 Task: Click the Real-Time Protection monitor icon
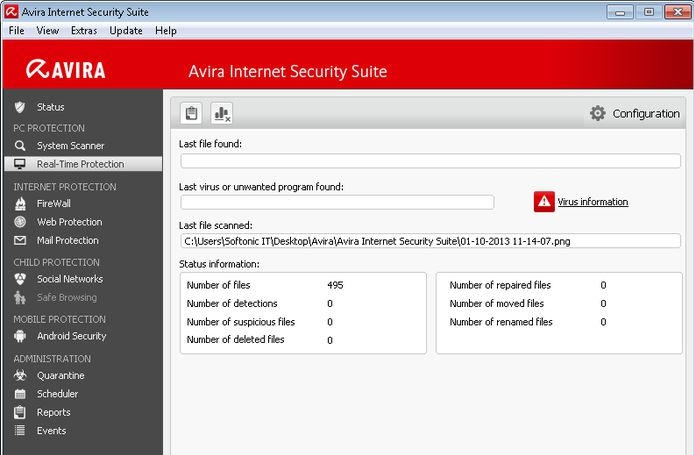point(19,164)
